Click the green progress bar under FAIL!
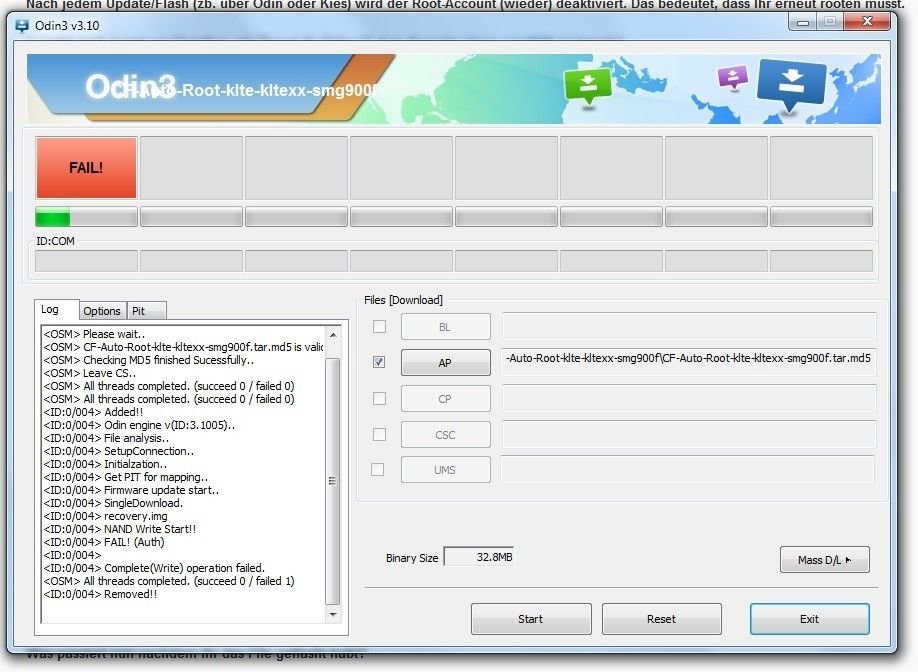Image resolution: width=918 pixels, height=672 pixels. tap(86, 217)
